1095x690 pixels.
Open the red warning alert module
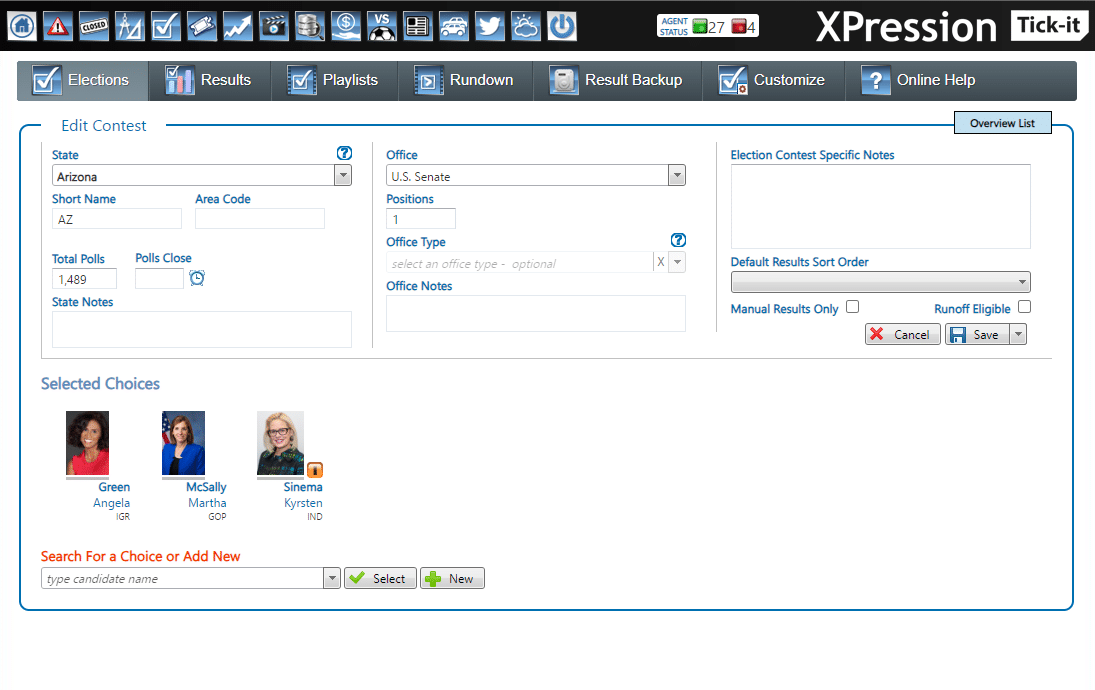(58, 27)
